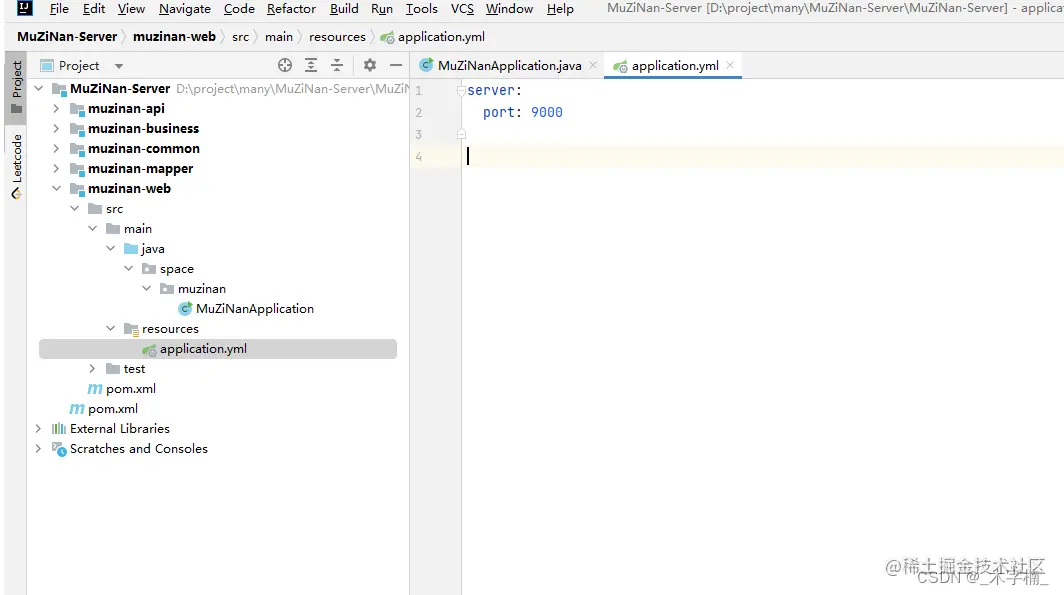
Task: Click the IntelliJ IDEA logo icon
Action: click(x=24, y=8)
